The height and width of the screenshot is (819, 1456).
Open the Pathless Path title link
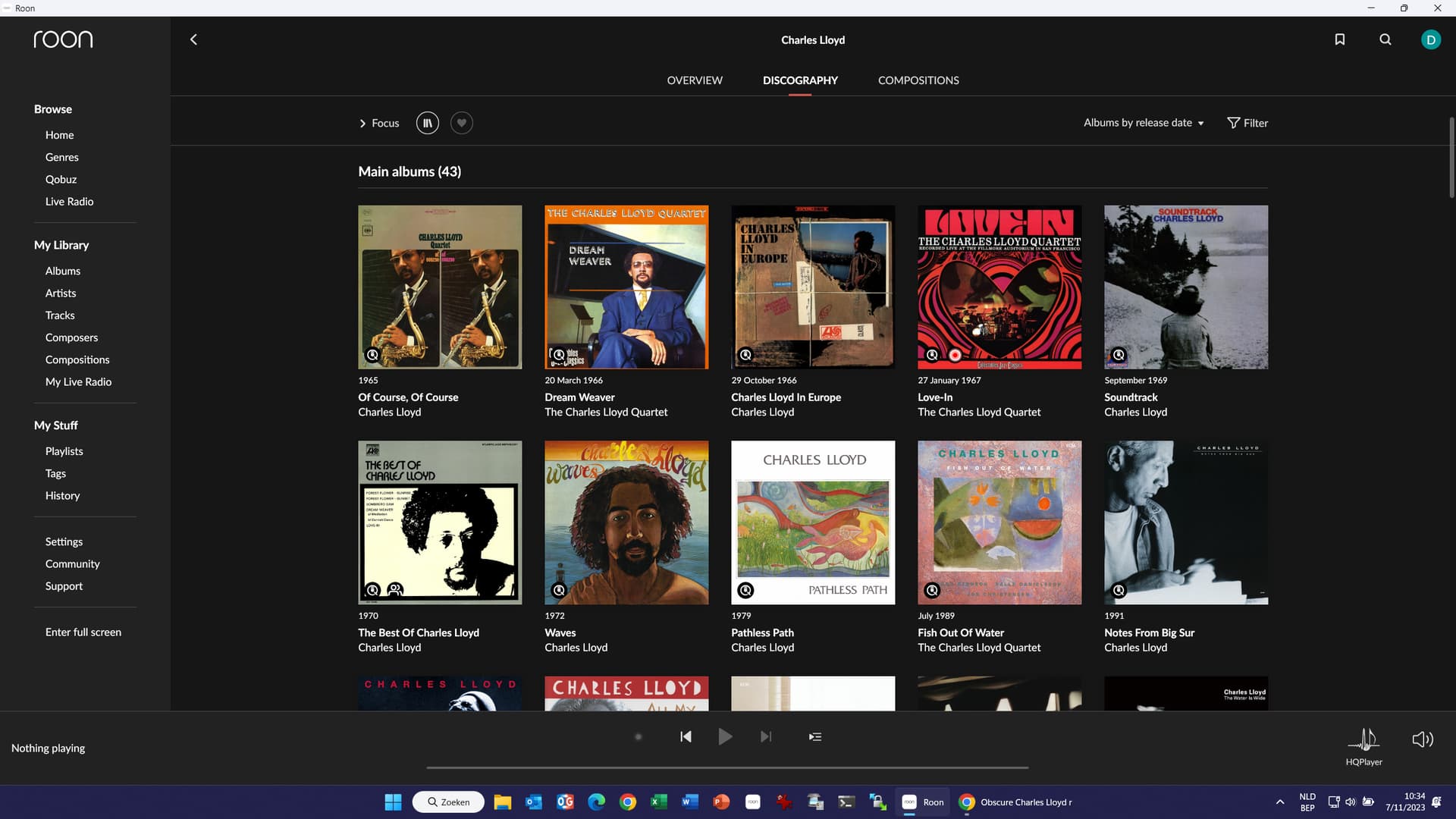[762, 632]
